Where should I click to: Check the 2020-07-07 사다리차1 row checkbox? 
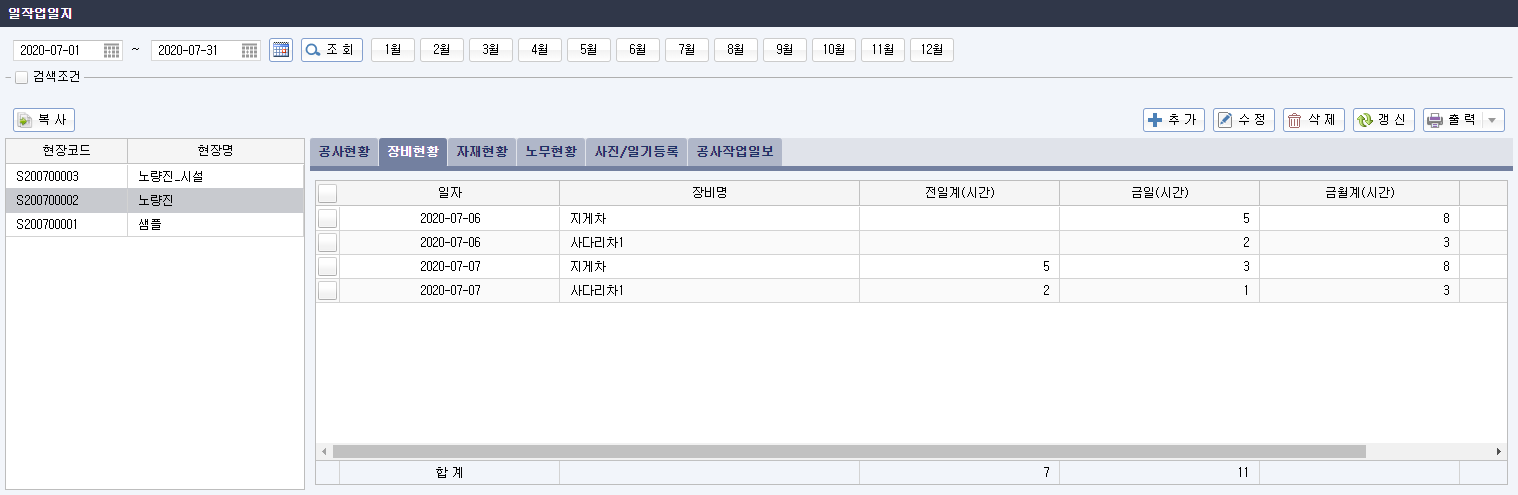[x=328, y=291]
